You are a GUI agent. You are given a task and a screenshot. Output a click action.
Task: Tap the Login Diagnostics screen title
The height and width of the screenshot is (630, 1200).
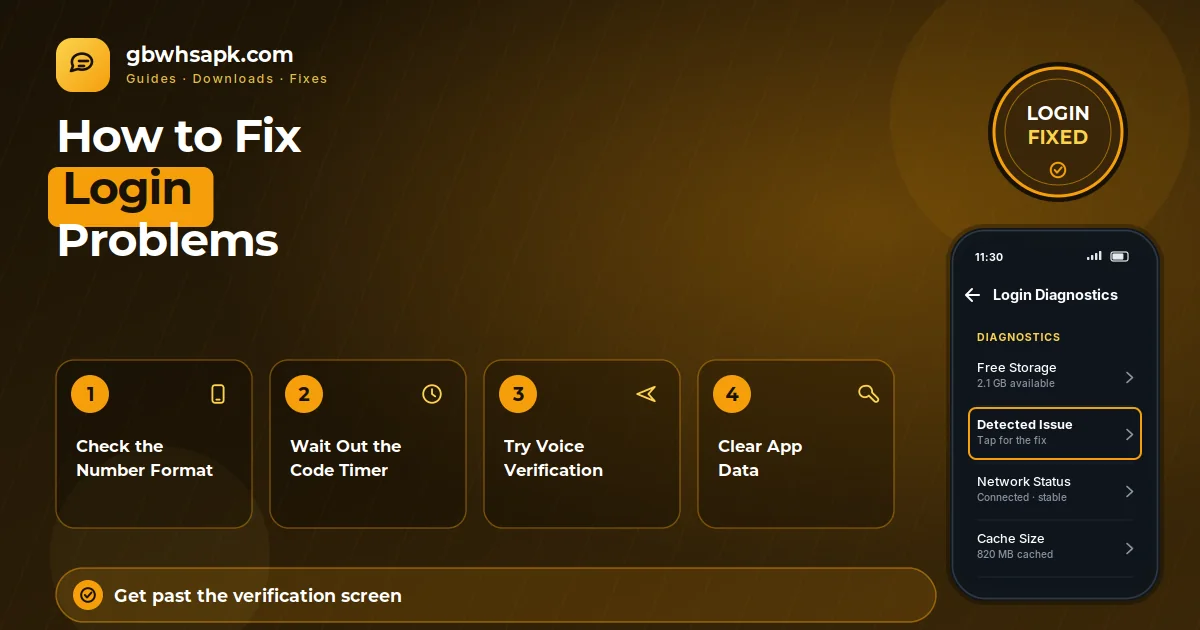1055,295
